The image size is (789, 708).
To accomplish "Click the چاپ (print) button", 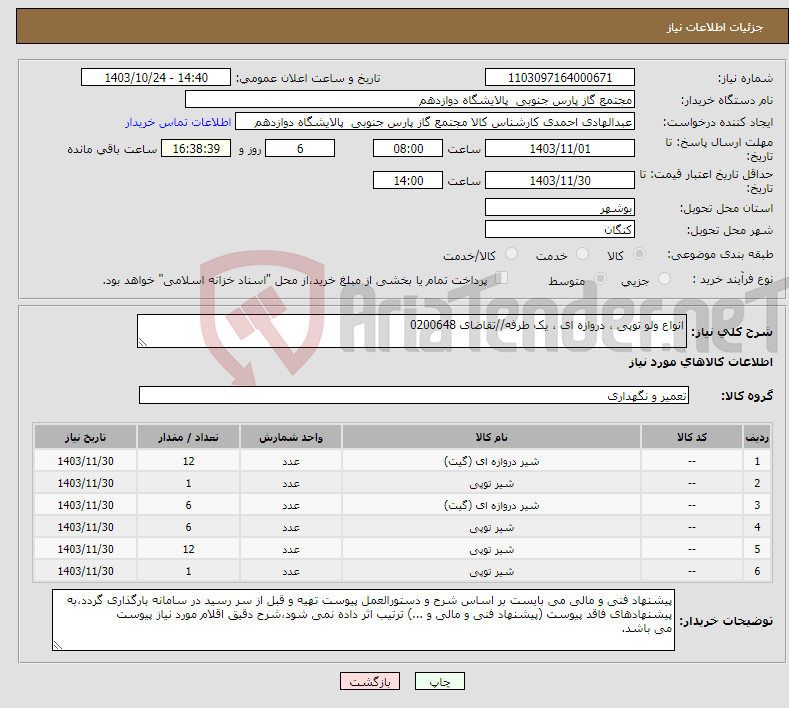I will point(439,681).
